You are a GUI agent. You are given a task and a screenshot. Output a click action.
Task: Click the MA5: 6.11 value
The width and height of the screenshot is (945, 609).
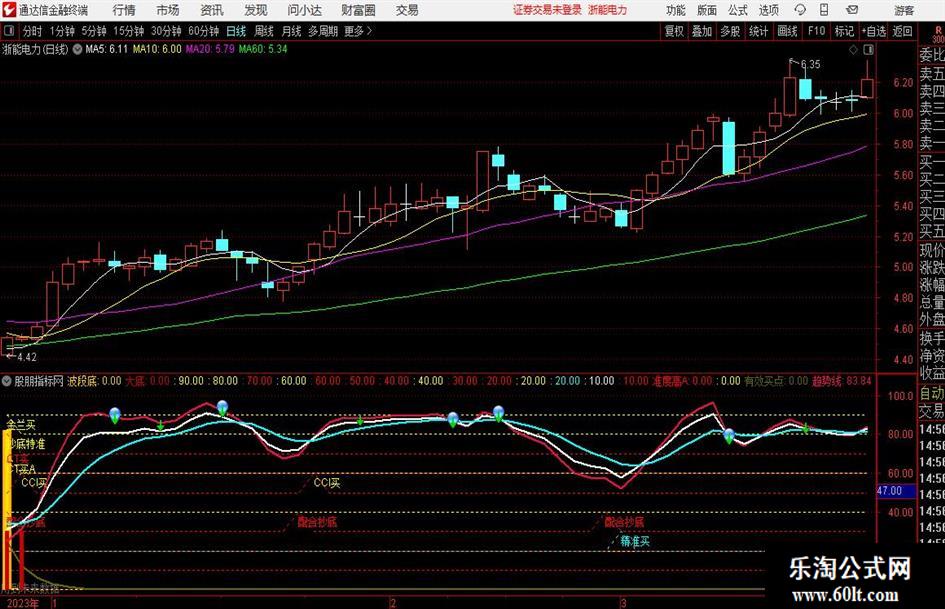point(107,49)
